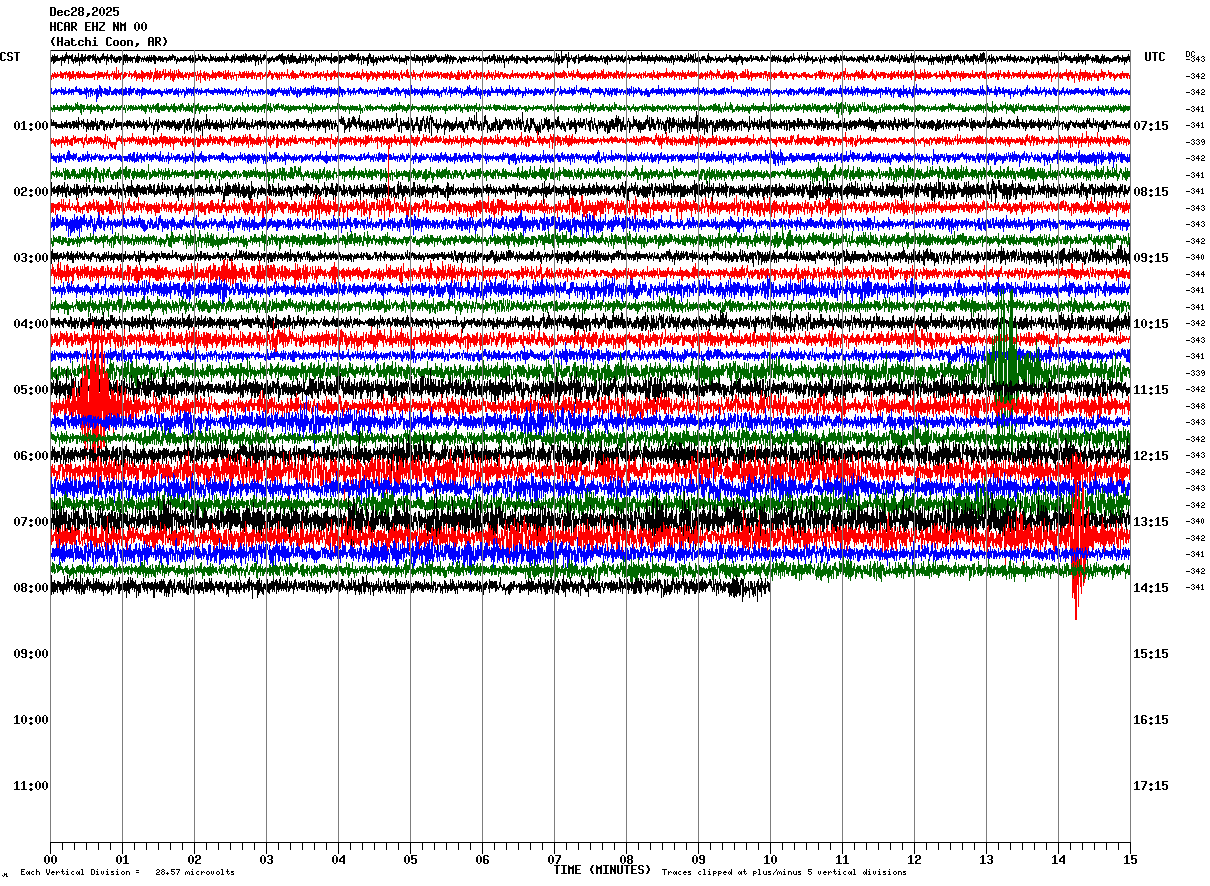1210x886 pixels.
Task: Click minute tick label 10 on time axis
Action: pyautogui.click(x=771, y=859)
